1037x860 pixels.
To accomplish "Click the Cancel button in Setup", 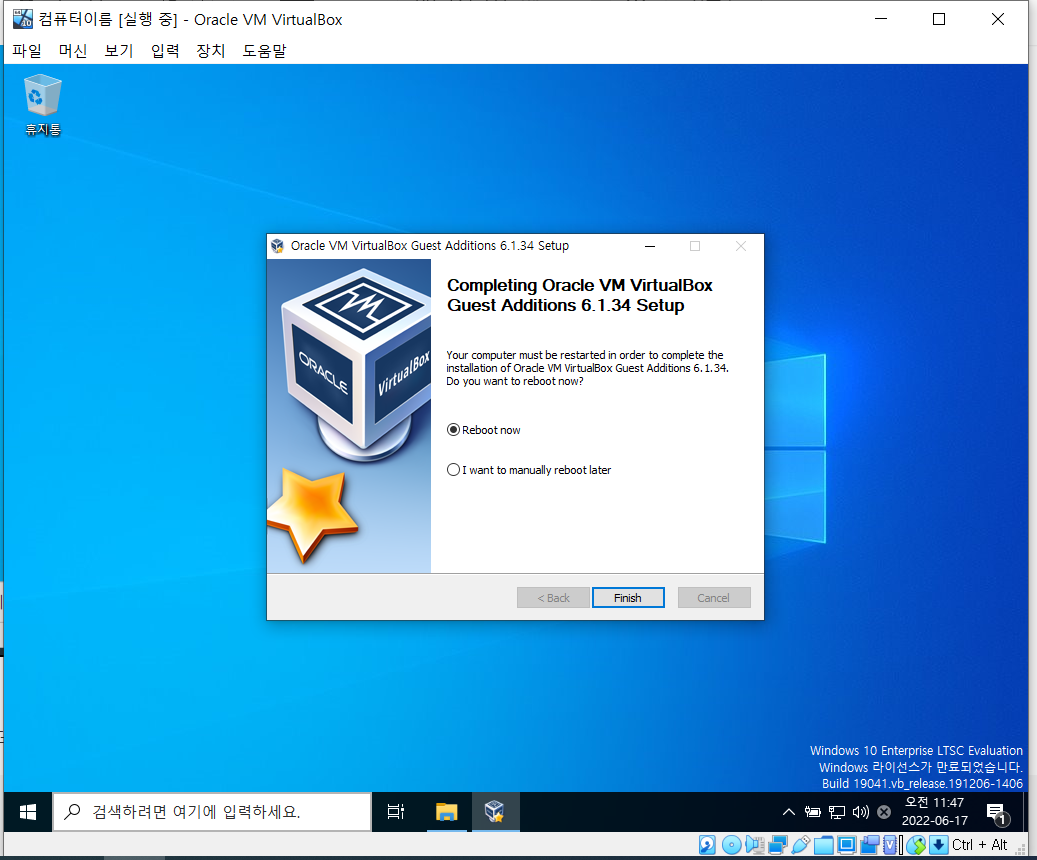I will [714, 597].
